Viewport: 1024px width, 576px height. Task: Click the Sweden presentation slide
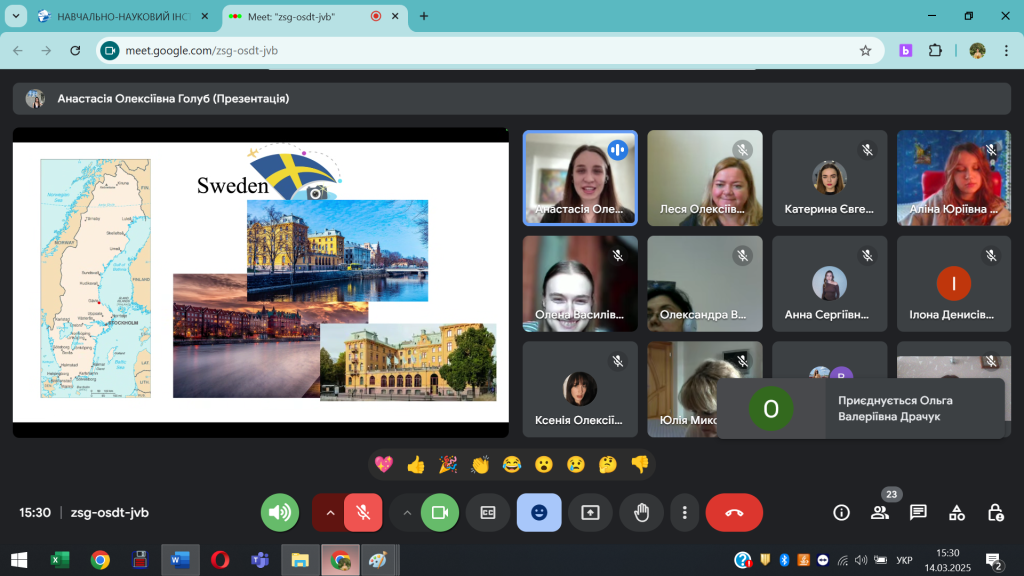(x=260, y=283)
